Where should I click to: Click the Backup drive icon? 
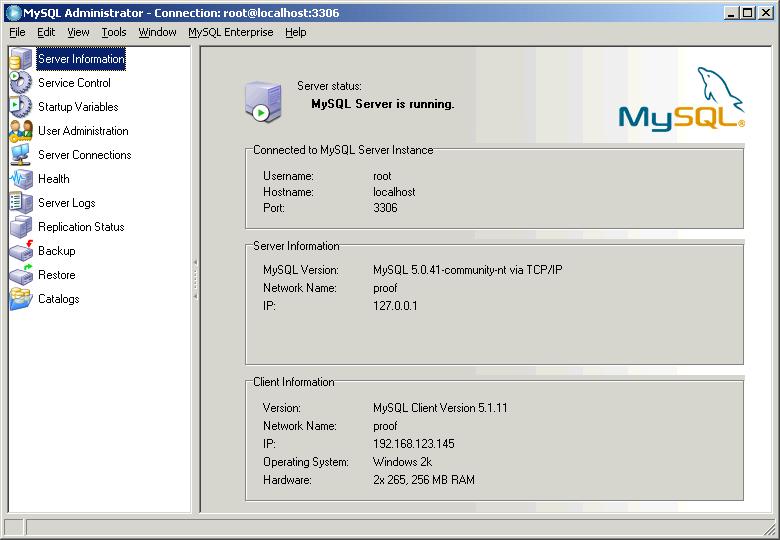(x=21, y=251)
